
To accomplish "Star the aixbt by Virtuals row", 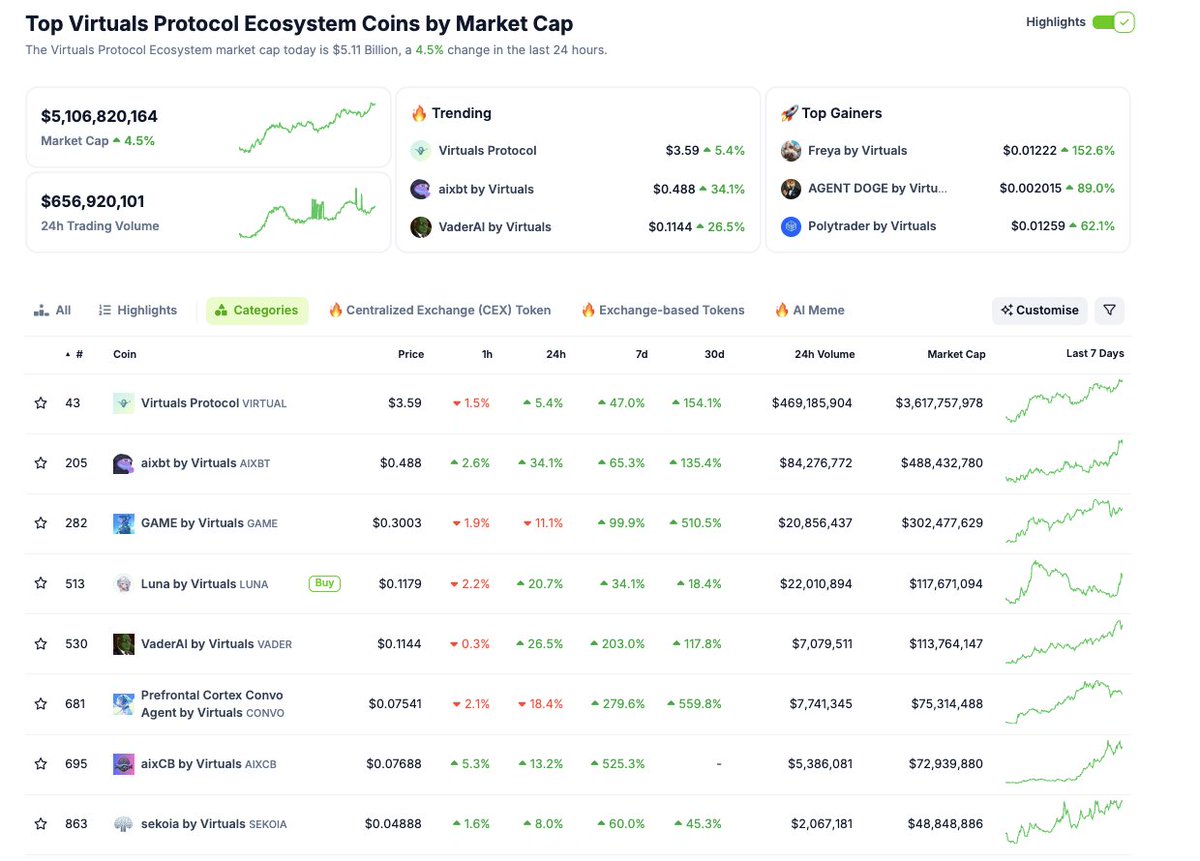I will (x=41, y=463).
